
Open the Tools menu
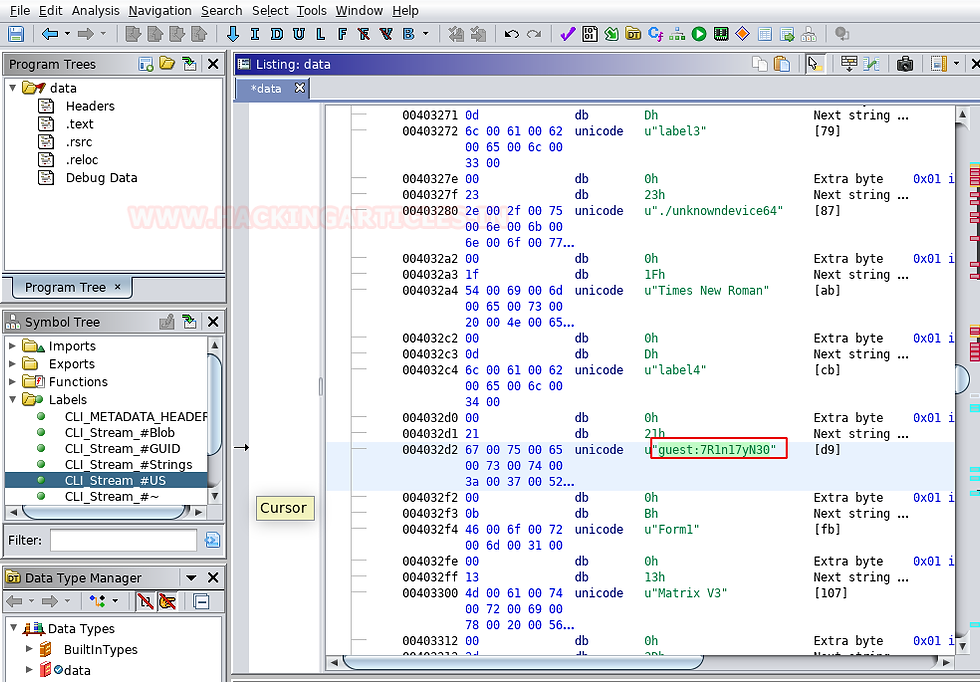tap(311, 11)
